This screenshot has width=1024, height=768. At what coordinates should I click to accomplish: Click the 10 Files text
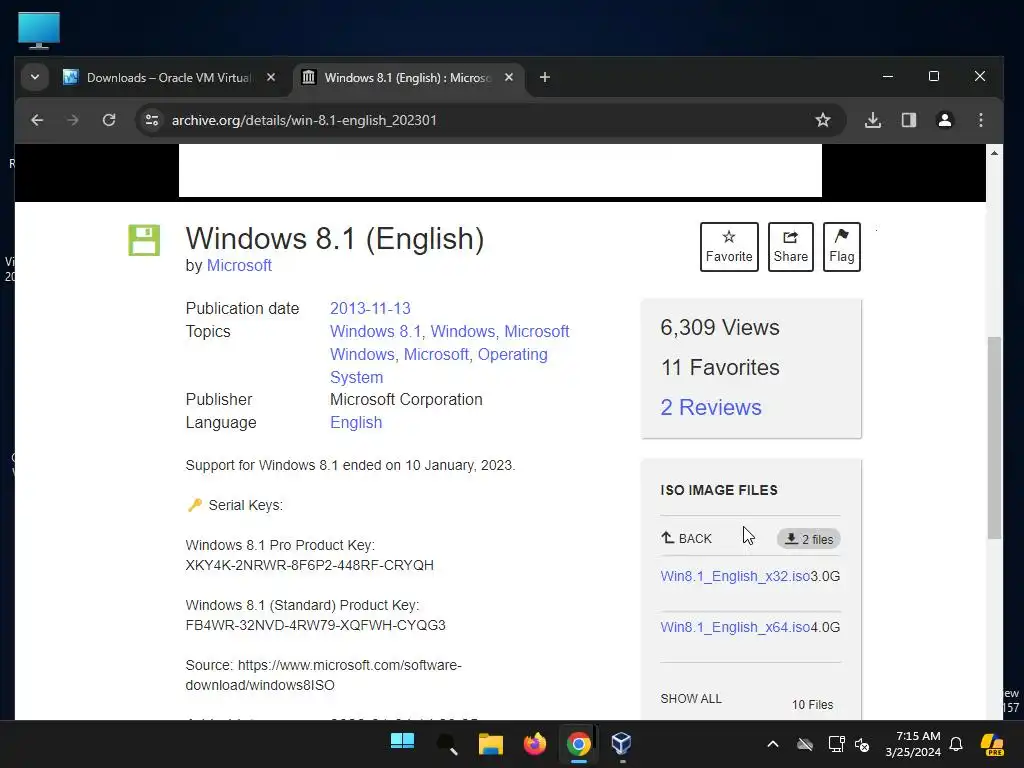812,705
